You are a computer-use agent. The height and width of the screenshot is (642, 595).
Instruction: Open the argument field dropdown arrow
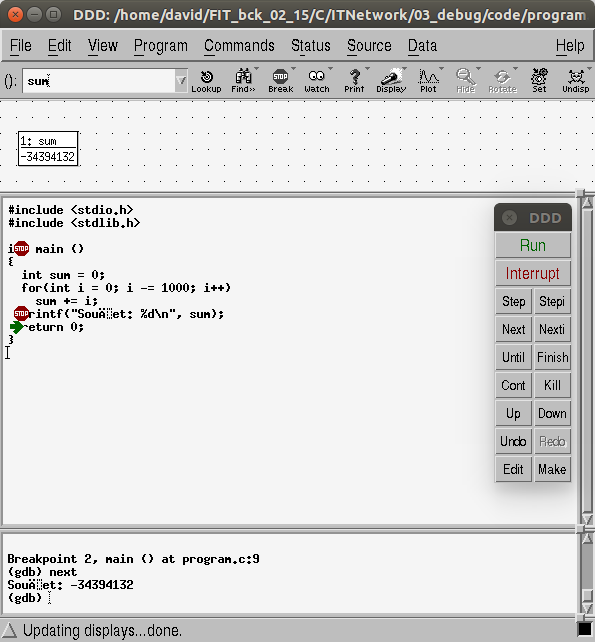point(181,81)
